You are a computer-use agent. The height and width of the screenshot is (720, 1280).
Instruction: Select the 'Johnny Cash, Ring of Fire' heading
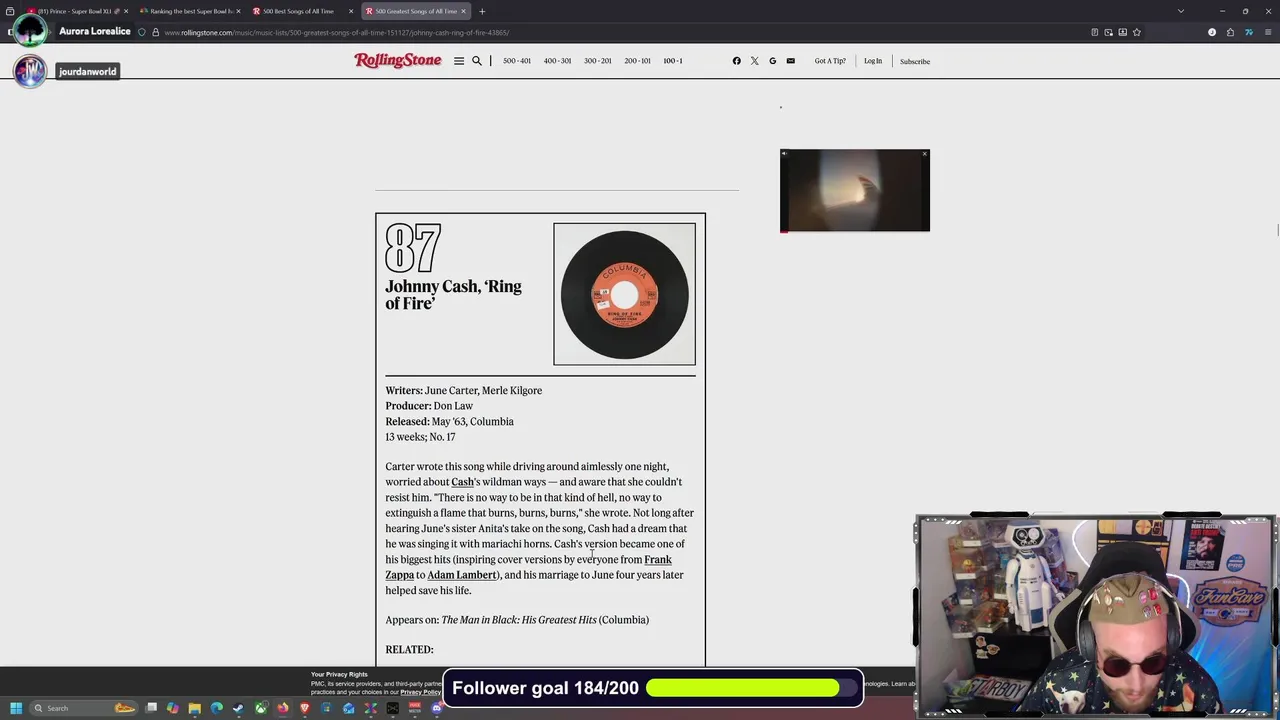tap(453, 295)
